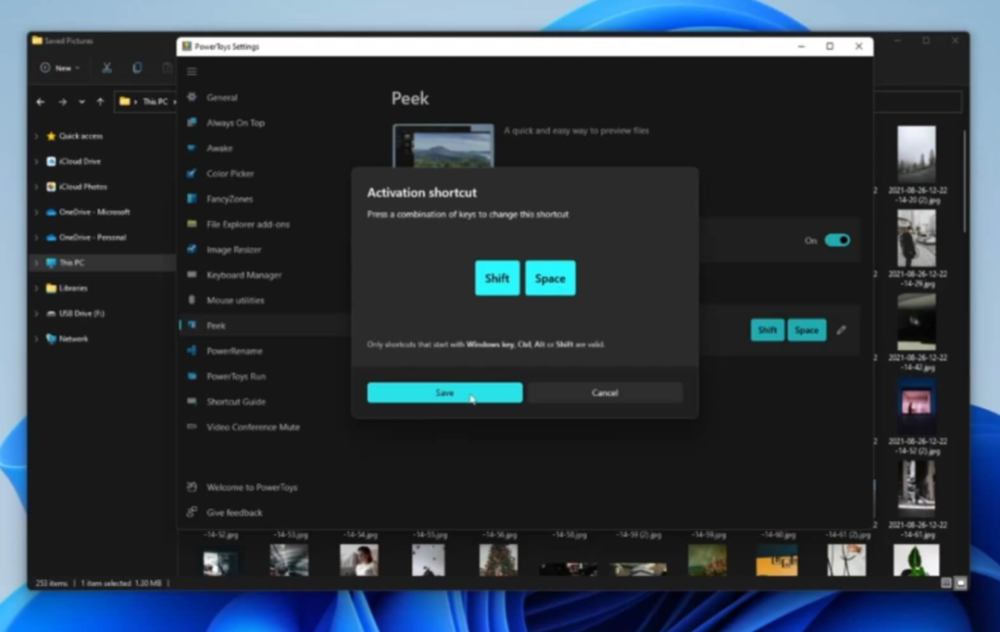The image size is (1000, 632).
Task: Switch File Explorer to large thumbnails view icon
Action: 960,583
